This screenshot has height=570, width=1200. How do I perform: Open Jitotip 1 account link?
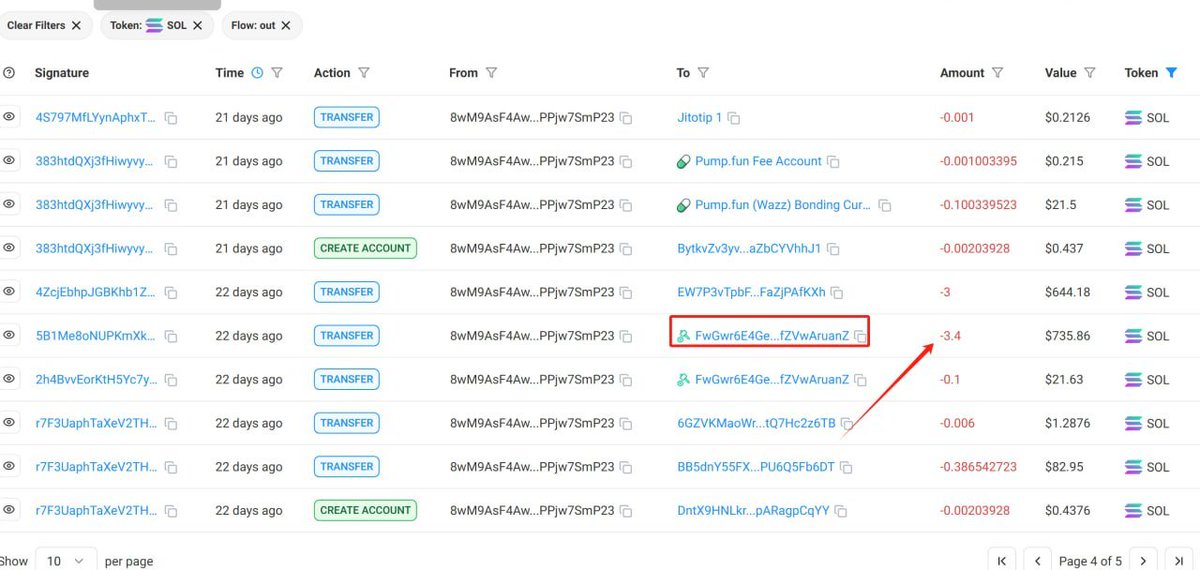(x=699, y=118)
